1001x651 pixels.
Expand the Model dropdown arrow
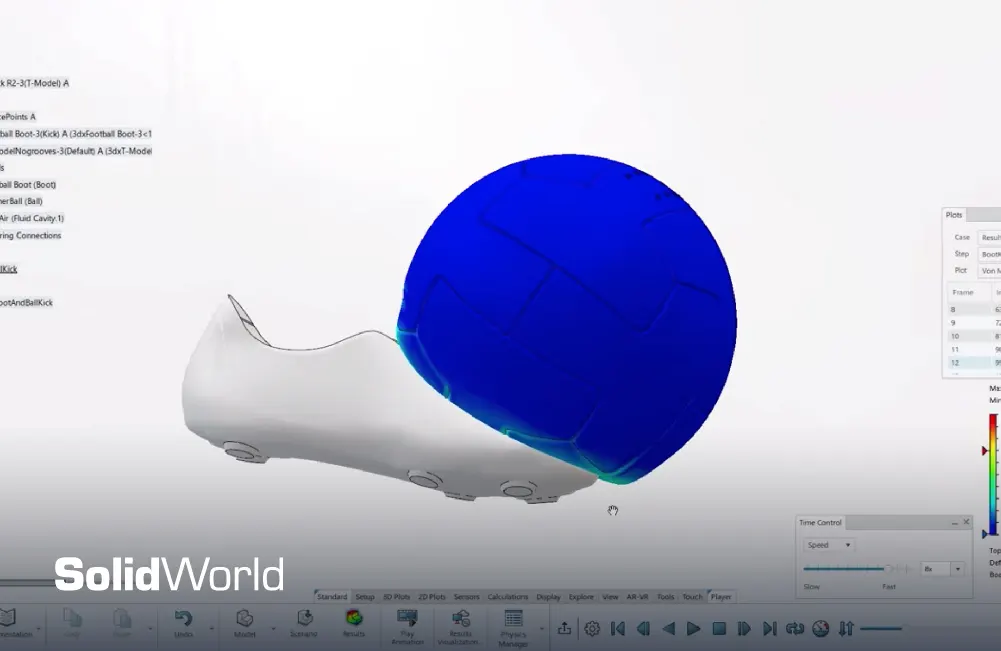tap(273, 629)
